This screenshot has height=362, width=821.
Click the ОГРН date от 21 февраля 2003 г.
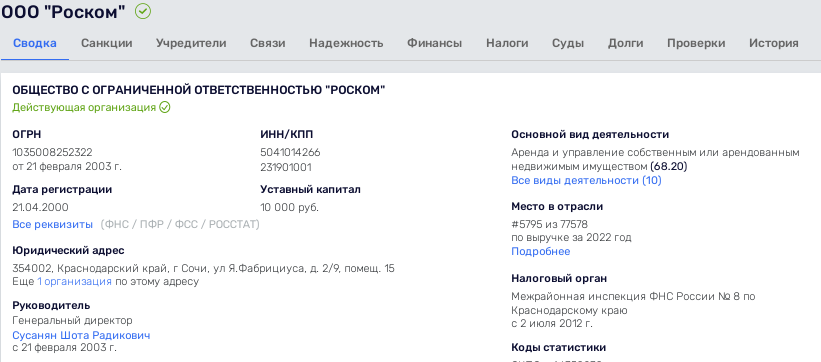[67, 167]
